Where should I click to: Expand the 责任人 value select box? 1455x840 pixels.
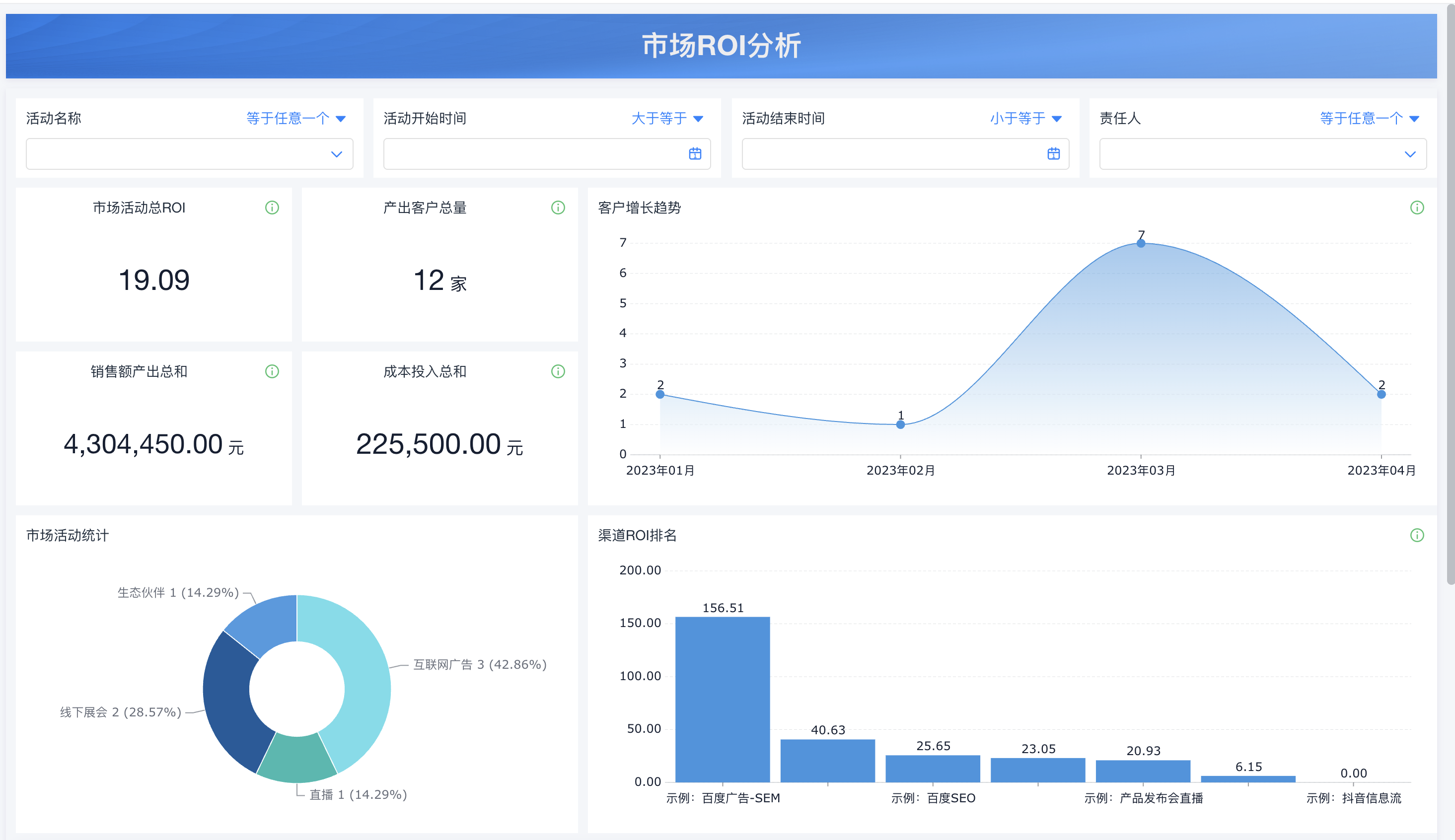pos(1262,154)
